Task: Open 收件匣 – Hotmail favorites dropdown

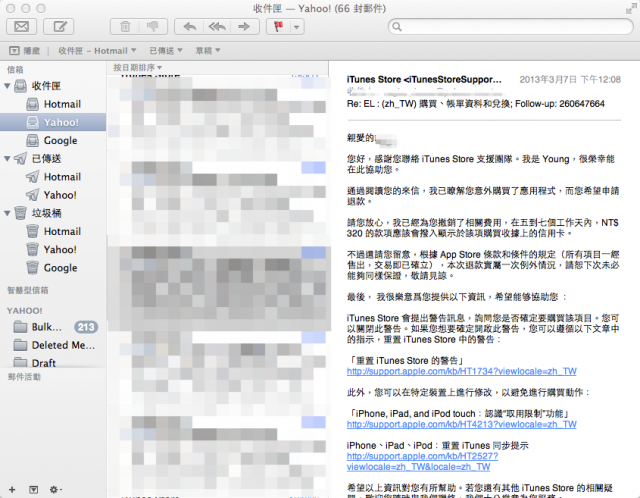Action: point(97,51)
